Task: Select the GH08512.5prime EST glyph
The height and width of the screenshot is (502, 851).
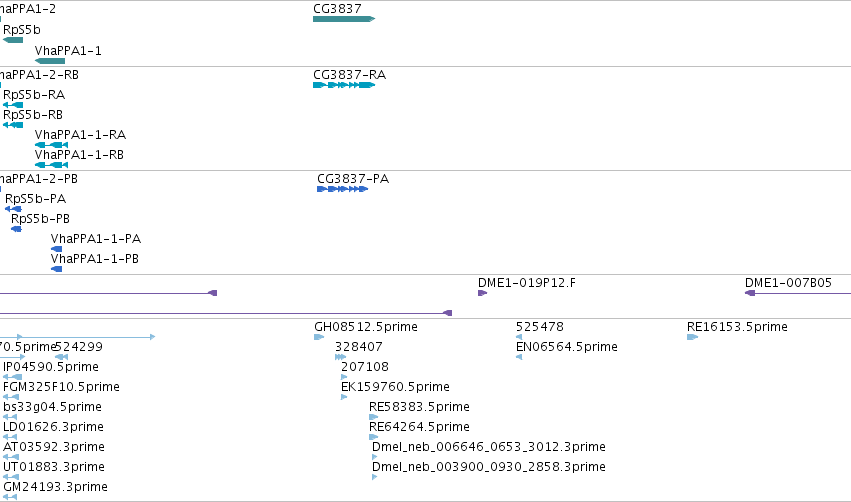Action: [x=319, y=337]
